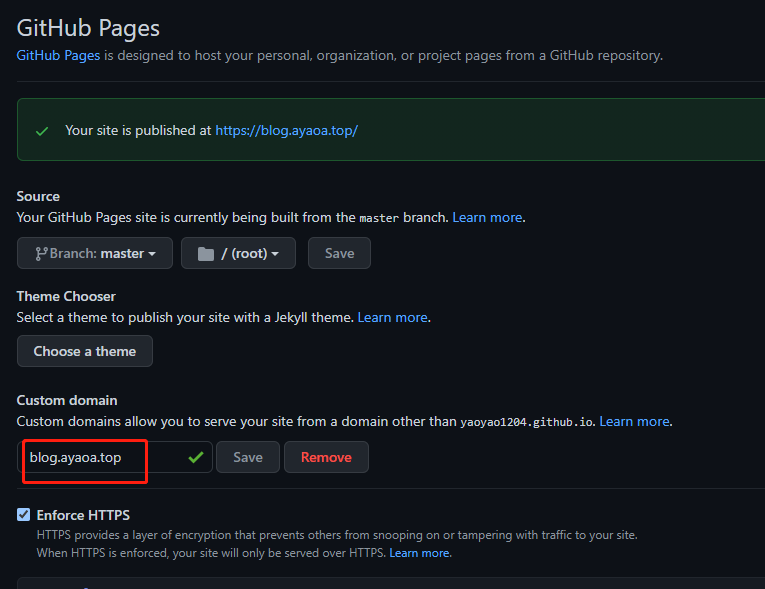Click the Enforce HTTPS label
This screenshot has height=589, width=765.
(83, 515)
